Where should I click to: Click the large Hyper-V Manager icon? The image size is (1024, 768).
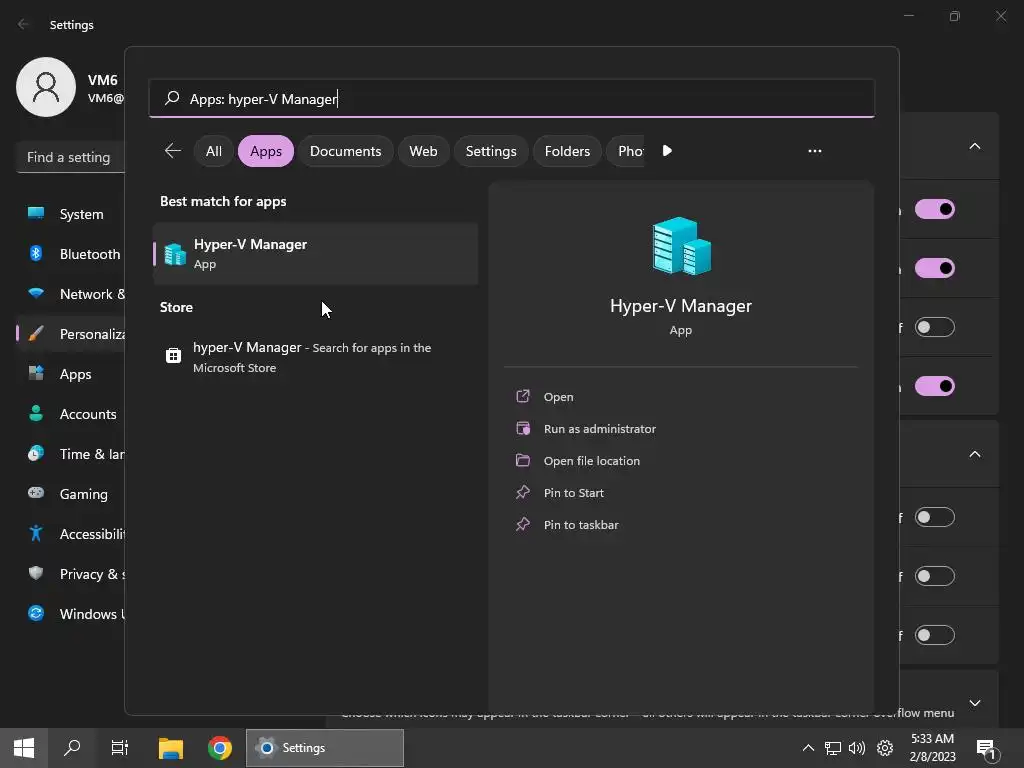coord(681,246)
